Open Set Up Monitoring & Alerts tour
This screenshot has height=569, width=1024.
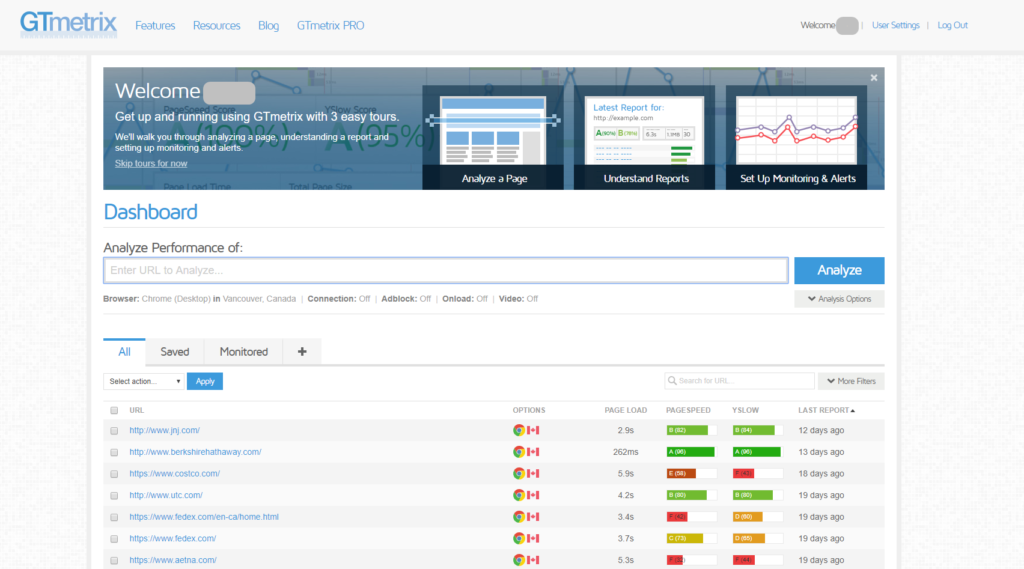797,138
